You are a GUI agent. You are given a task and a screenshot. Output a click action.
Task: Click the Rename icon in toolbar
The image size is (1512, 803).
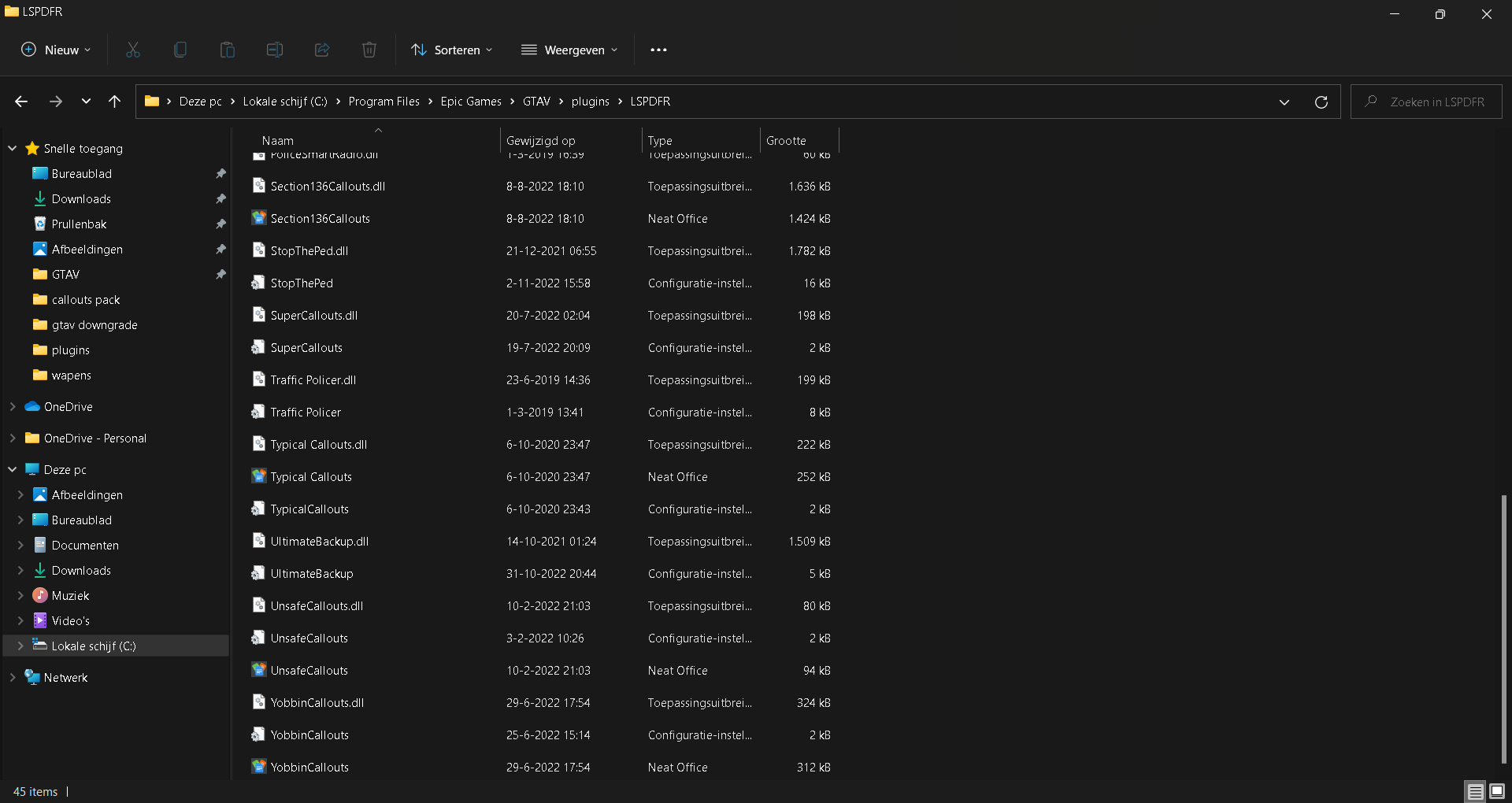coord(275,50)
